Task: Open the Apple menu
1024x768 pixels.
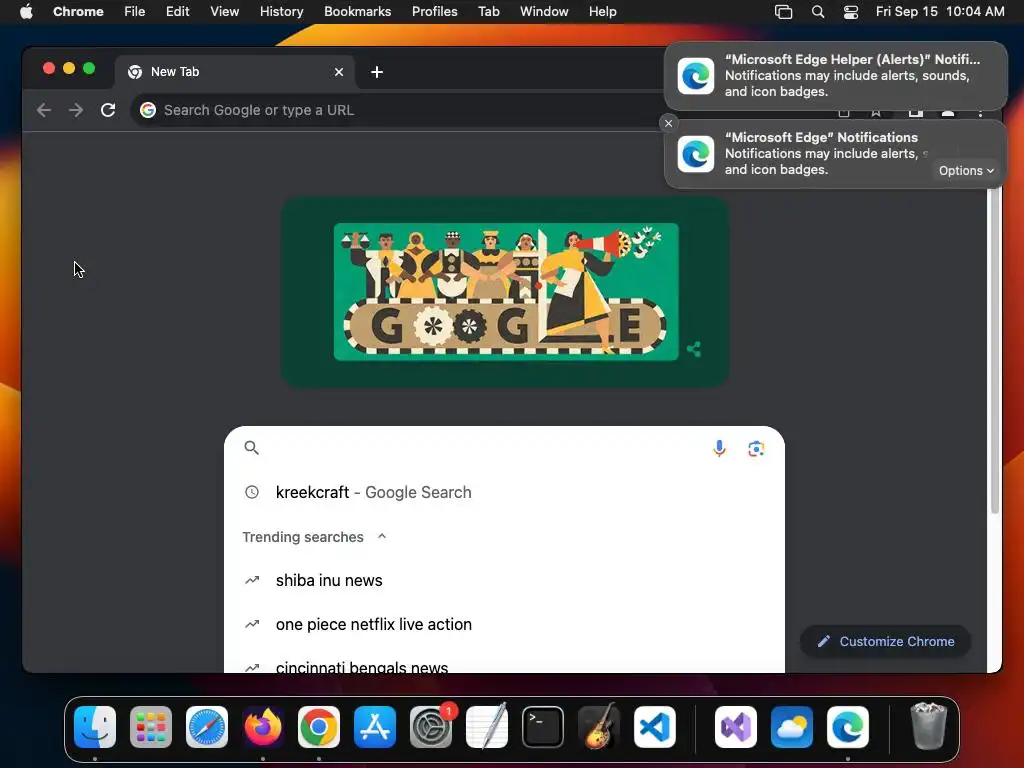Action: point(26,12)
